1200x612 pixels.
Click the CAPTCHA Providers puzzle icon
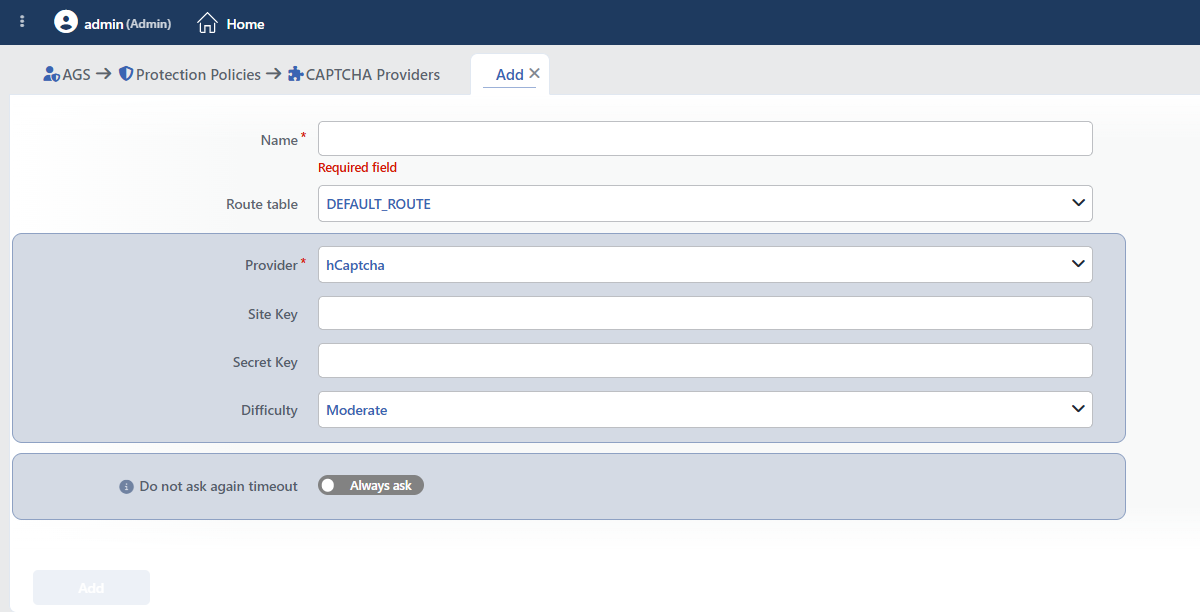[295, 74]
